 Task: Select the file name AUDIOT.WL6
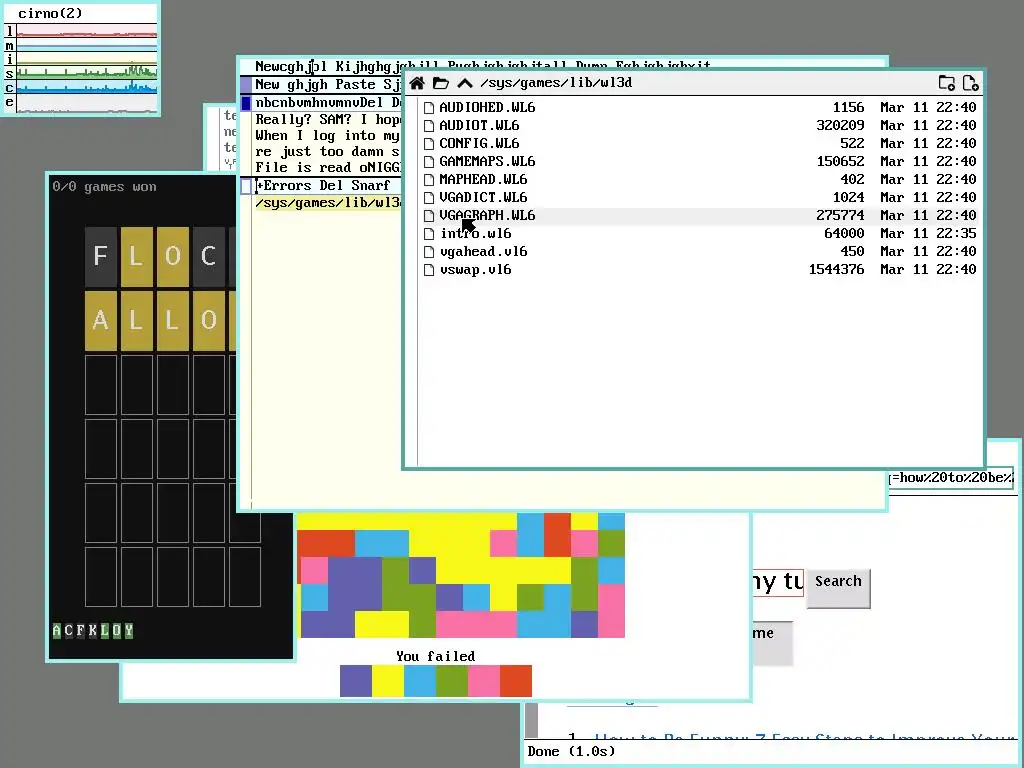tap(479, 125)
